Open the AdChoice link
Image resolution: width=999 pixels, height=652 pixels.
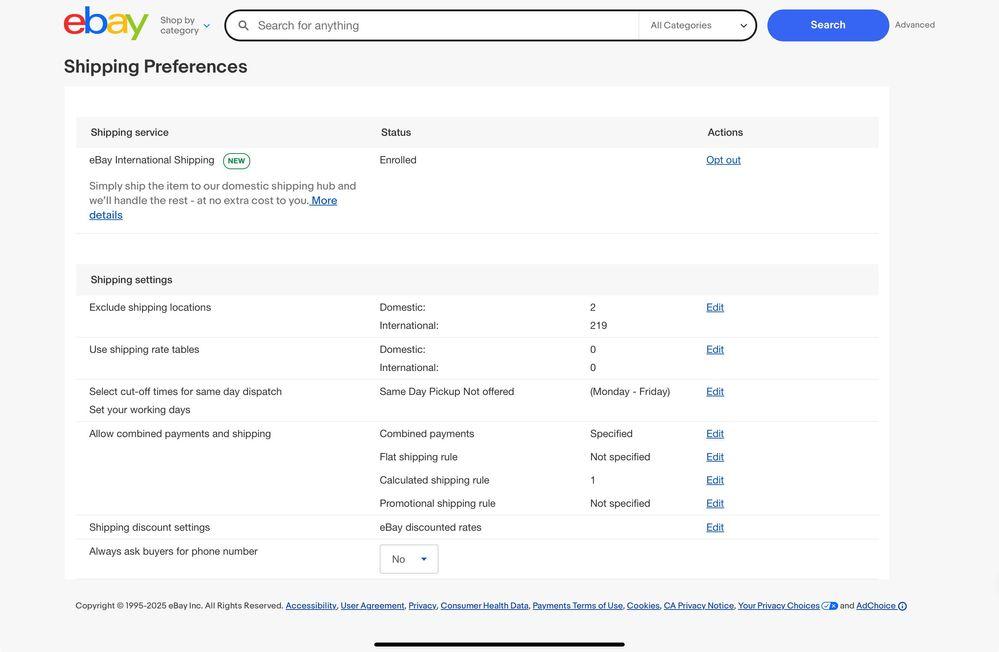[x=876, y=605]
